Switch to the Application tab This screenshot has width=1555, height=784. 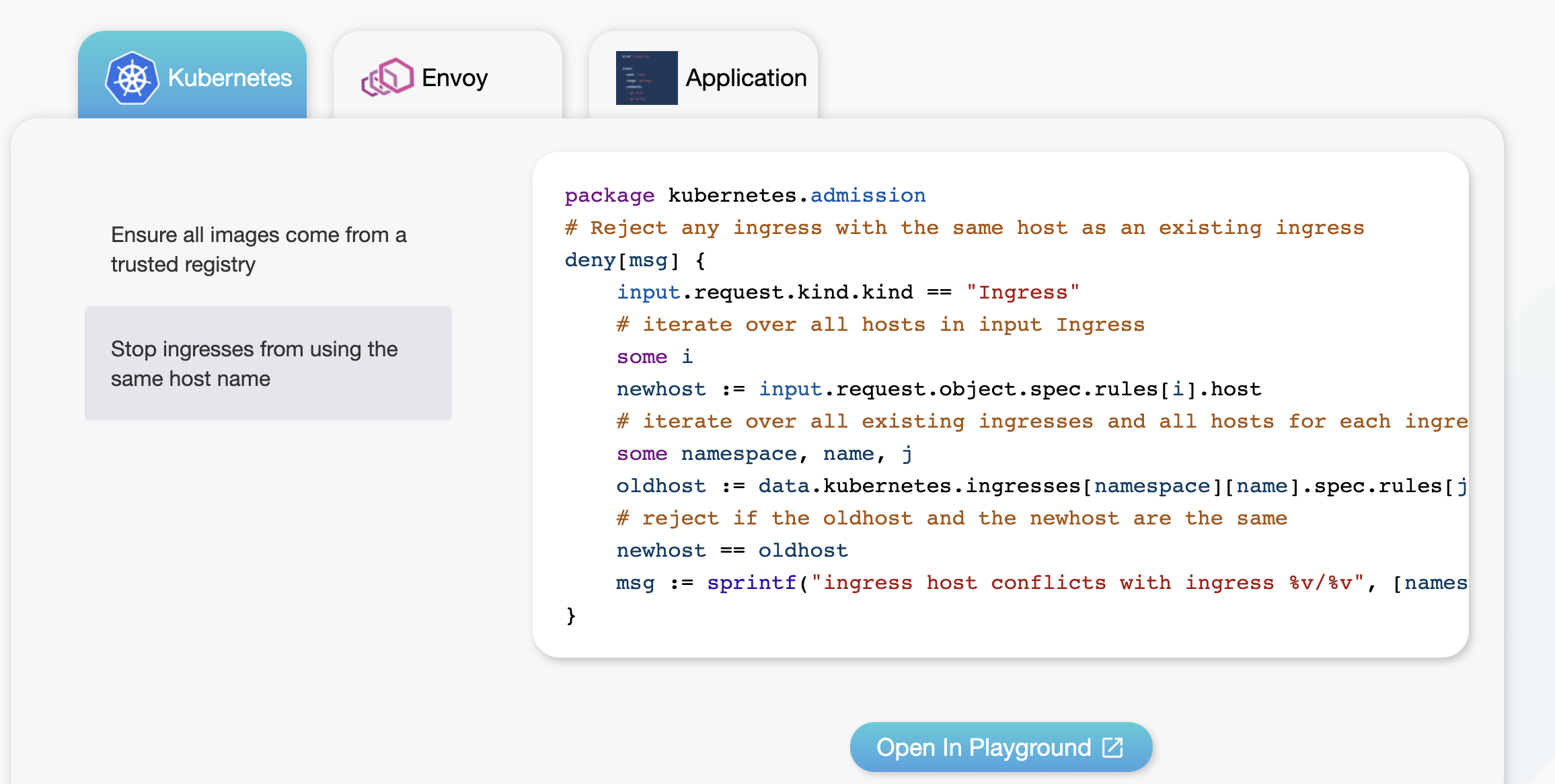click(704, 75)
